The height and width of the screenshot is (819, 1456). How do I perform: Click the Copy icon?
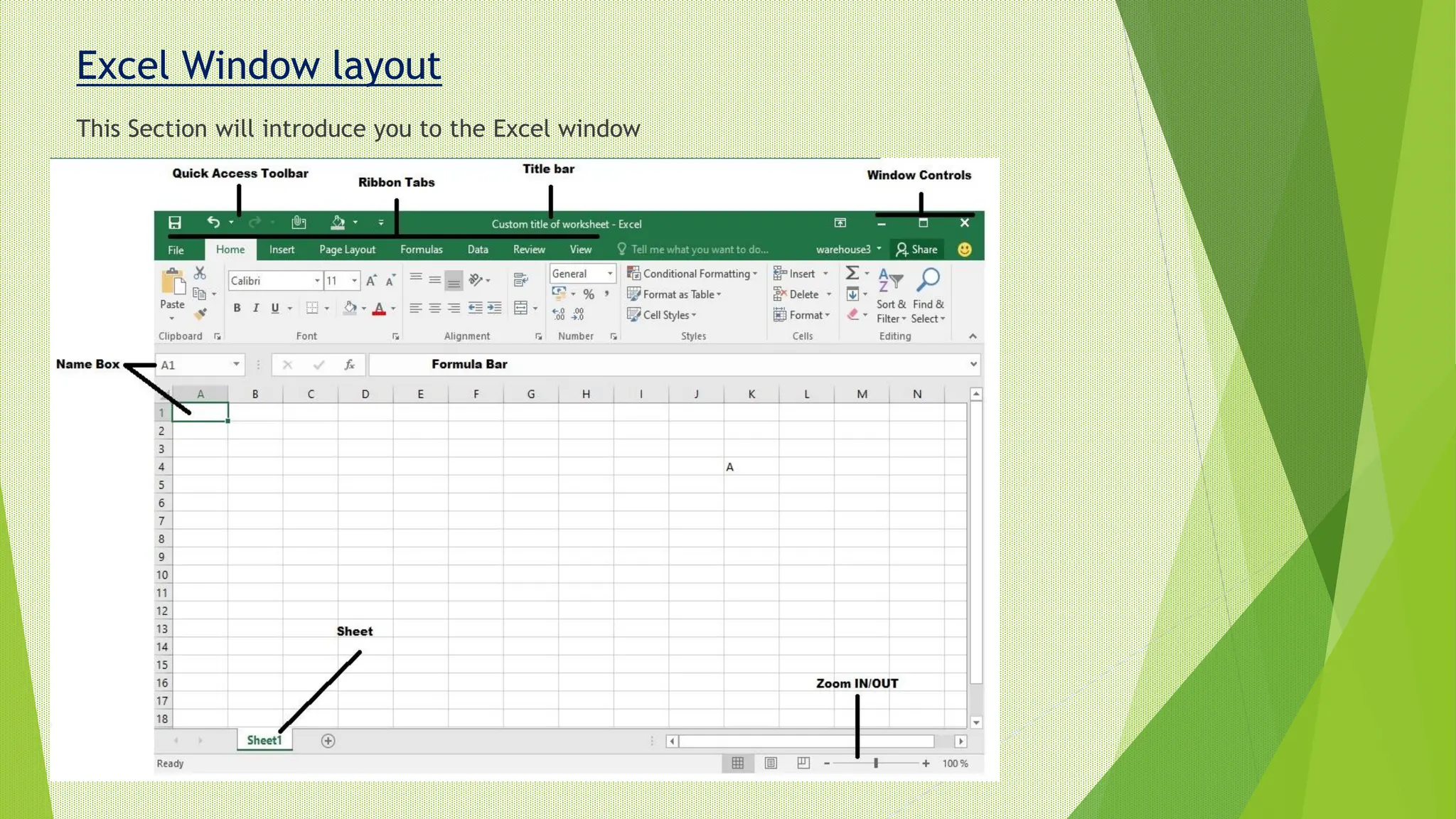pos(200,294)
